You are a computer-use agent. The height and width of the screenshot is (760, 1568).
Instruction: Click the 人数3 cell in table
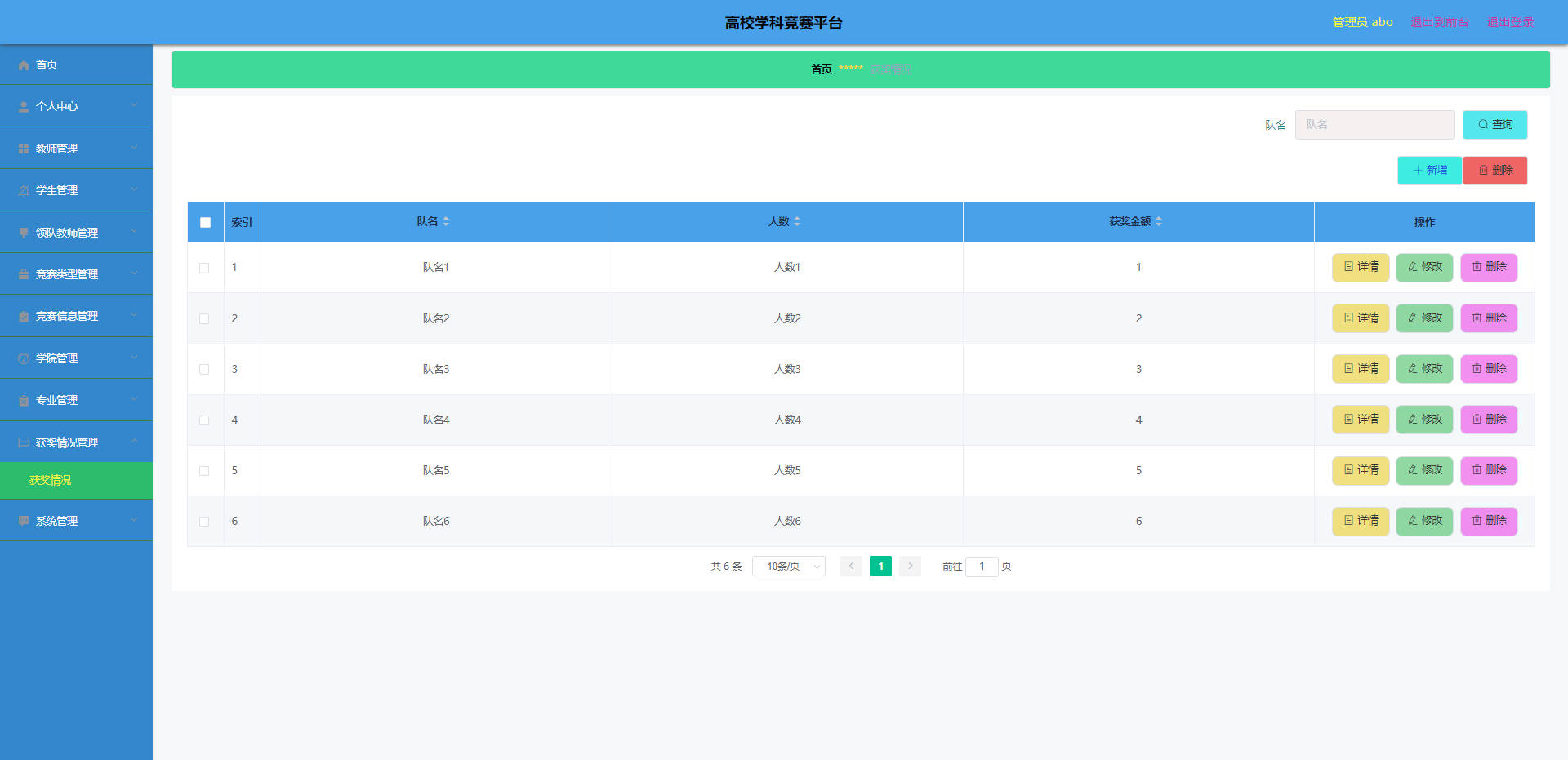tap(787, 370)
